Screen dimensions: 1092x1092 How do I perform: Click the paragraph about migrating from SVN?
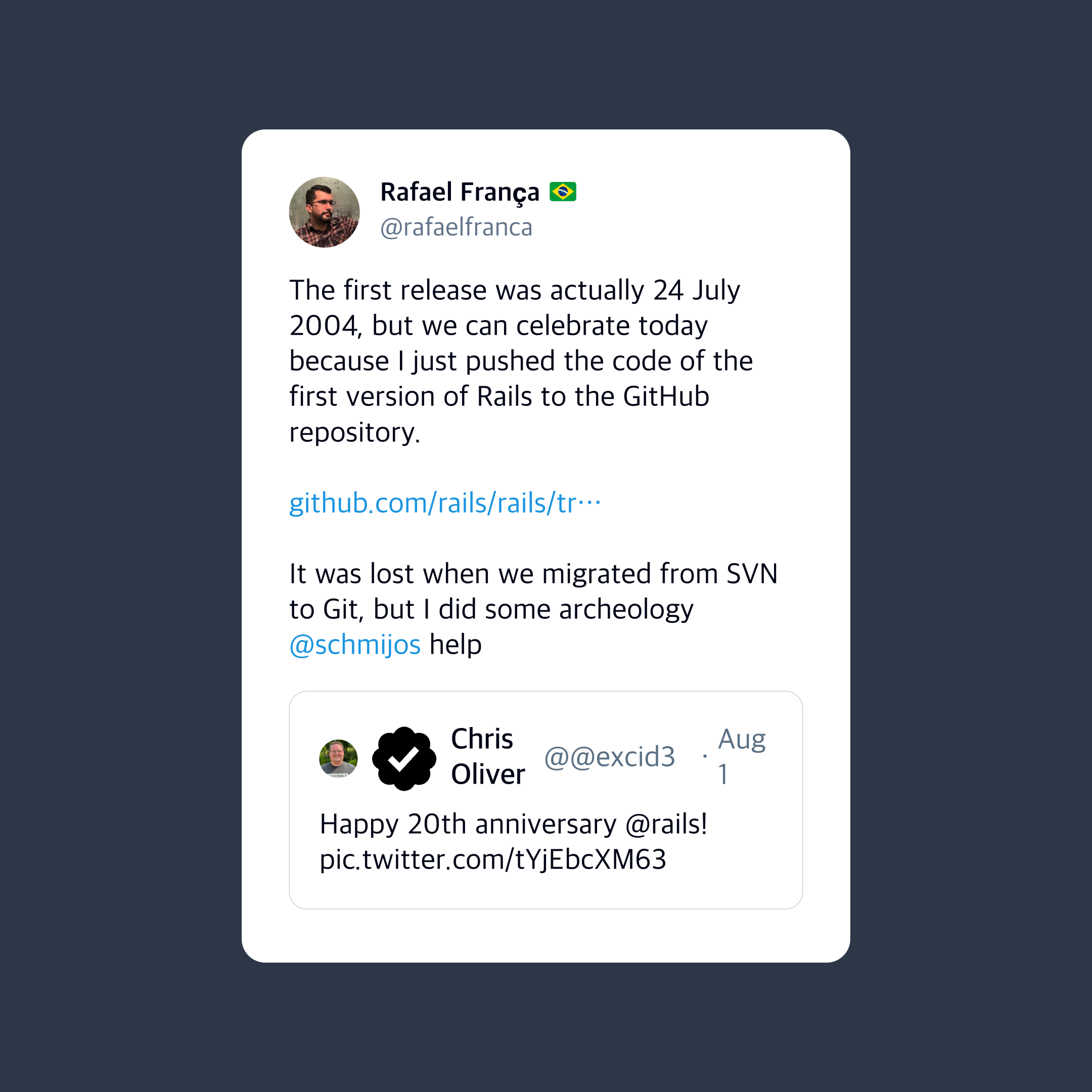(x=533, y=591)
